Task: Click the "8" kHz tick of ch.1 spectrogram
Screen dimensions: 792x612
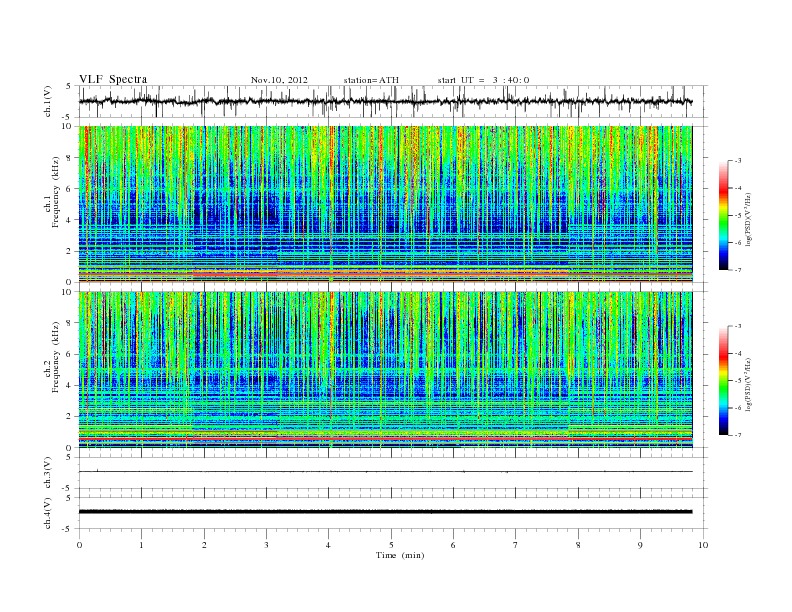Action: coord(70,158)
